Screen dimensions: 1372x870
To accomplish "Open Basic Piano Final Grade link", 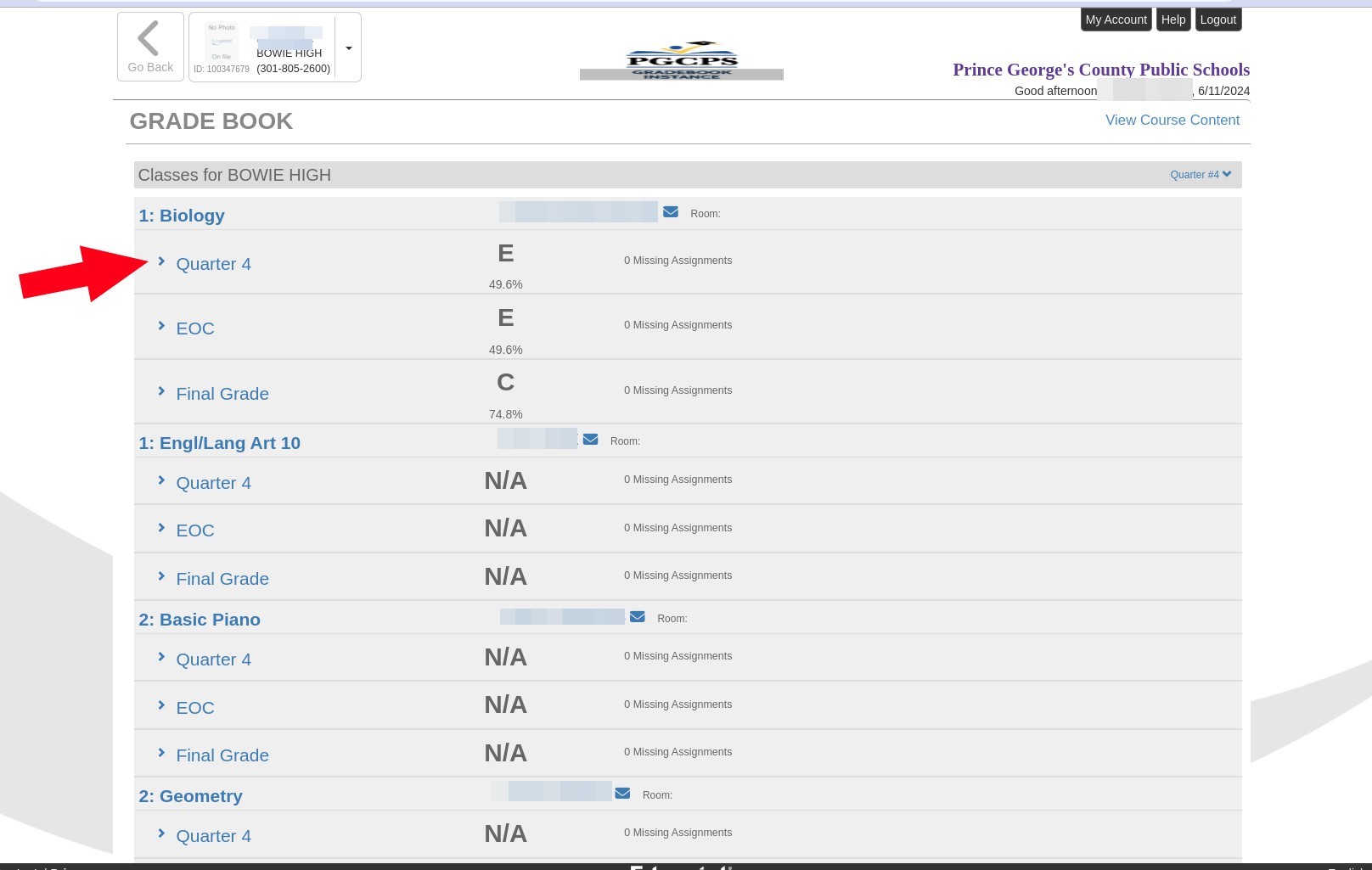I will pos(222,755).
